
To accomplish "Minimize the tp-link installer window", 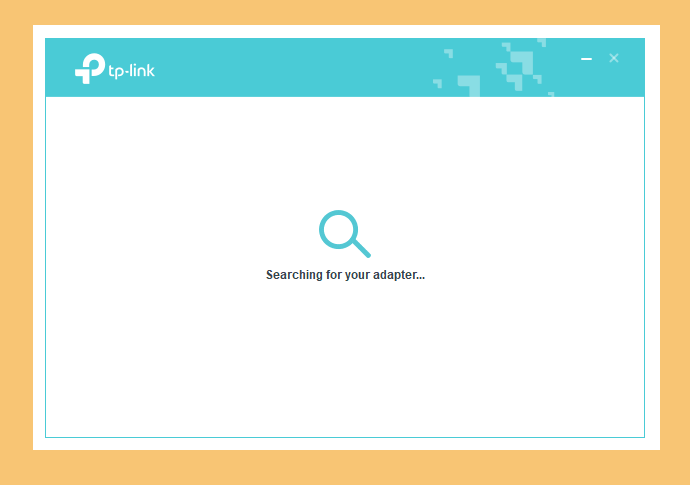I will pyautogui.click(x=586, y=59).
